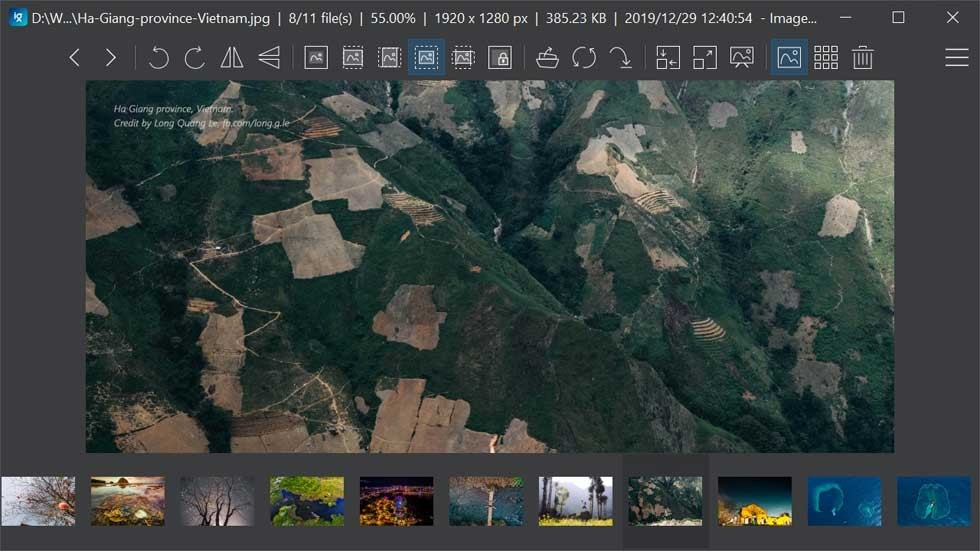
Task: Open the hamburger main menu
Action: click(957, 58)
